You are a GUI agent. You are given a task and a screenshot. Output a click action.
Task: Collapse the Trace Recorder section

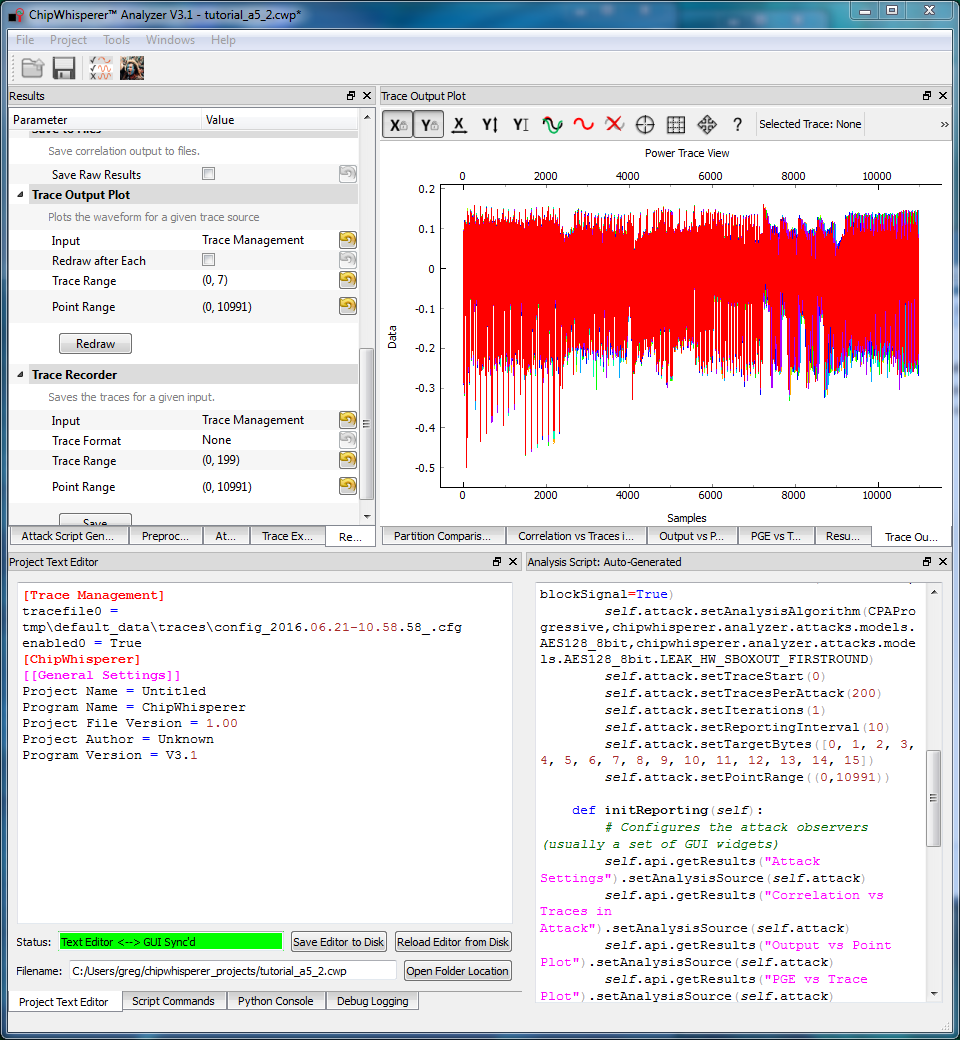coord(22,375)
